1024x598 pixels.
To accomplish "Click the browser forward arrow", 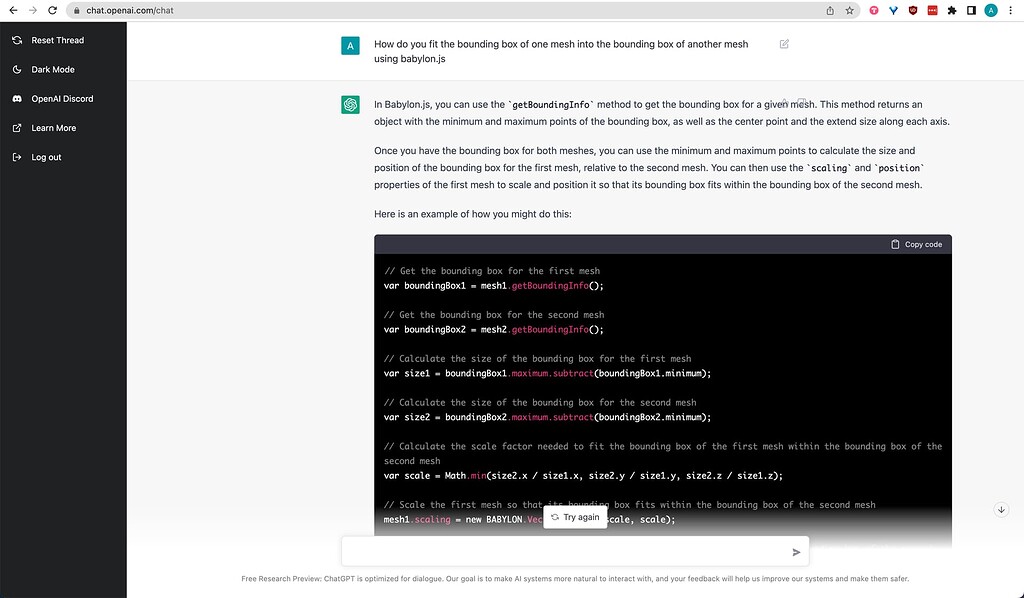I will click(33, 10).
